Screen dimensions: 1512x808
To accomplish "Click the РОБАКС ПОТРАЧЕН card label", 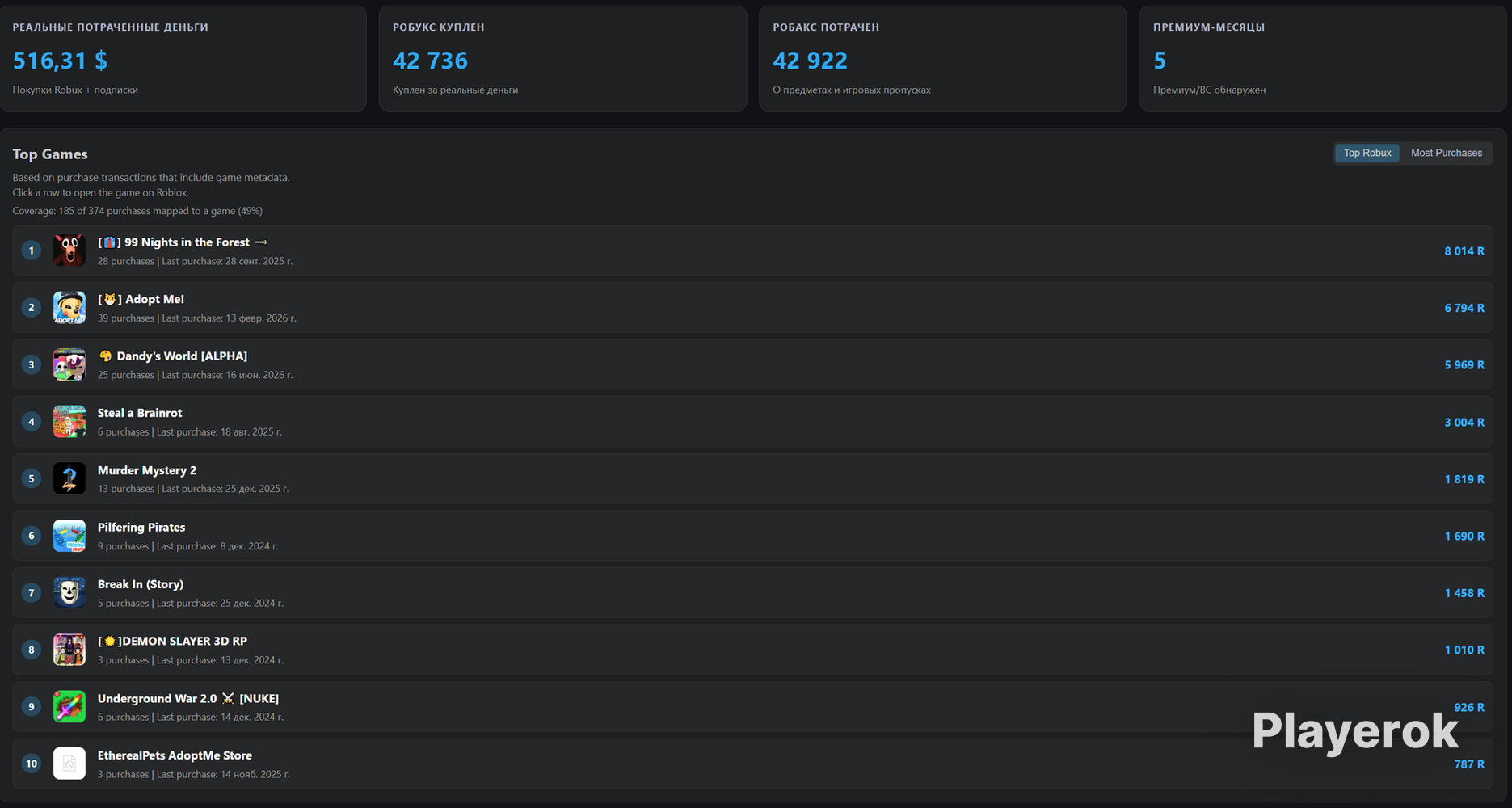I will coord(826,27).
